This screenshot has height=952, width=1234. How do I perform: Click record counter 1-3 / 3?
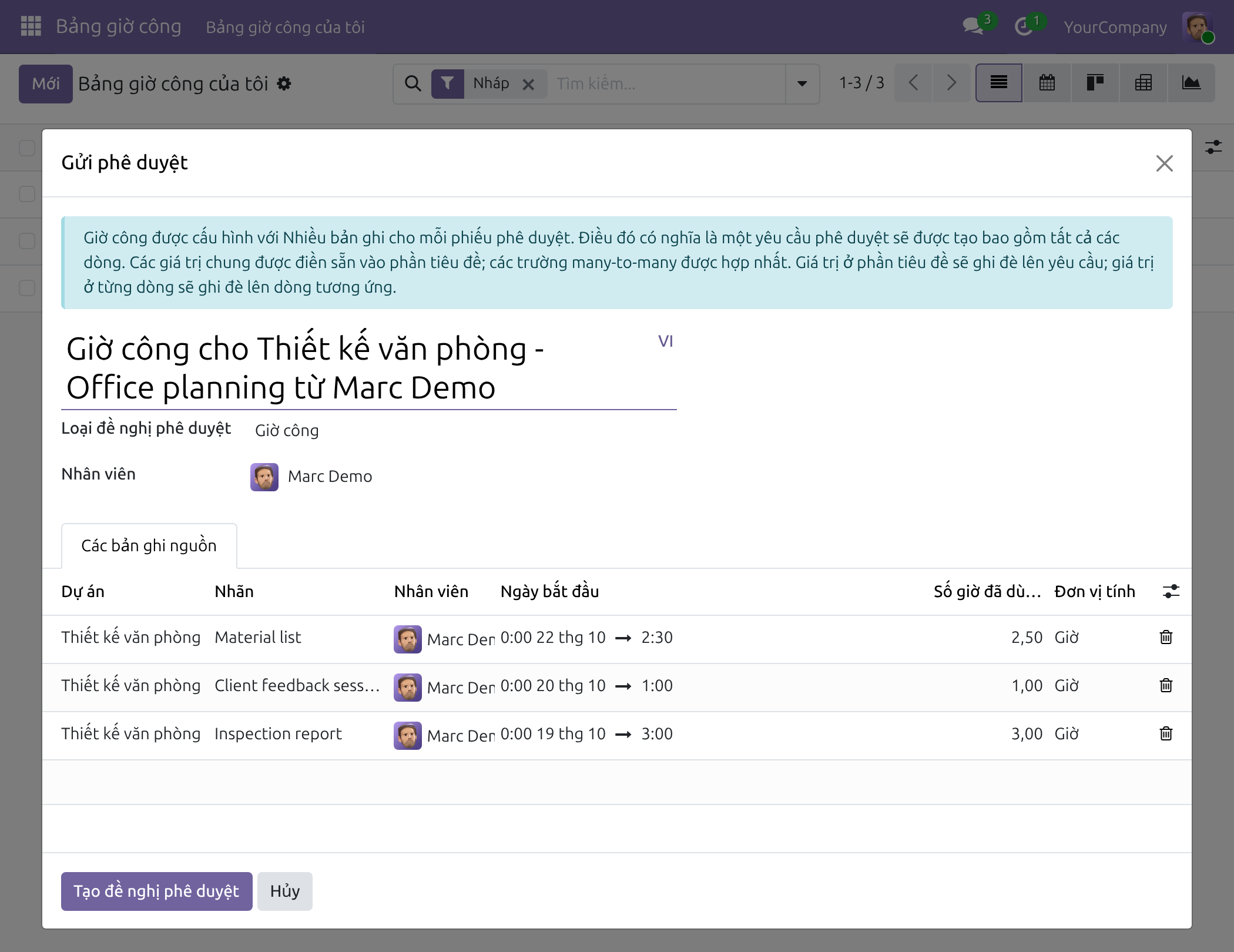(x=861, y=83)
